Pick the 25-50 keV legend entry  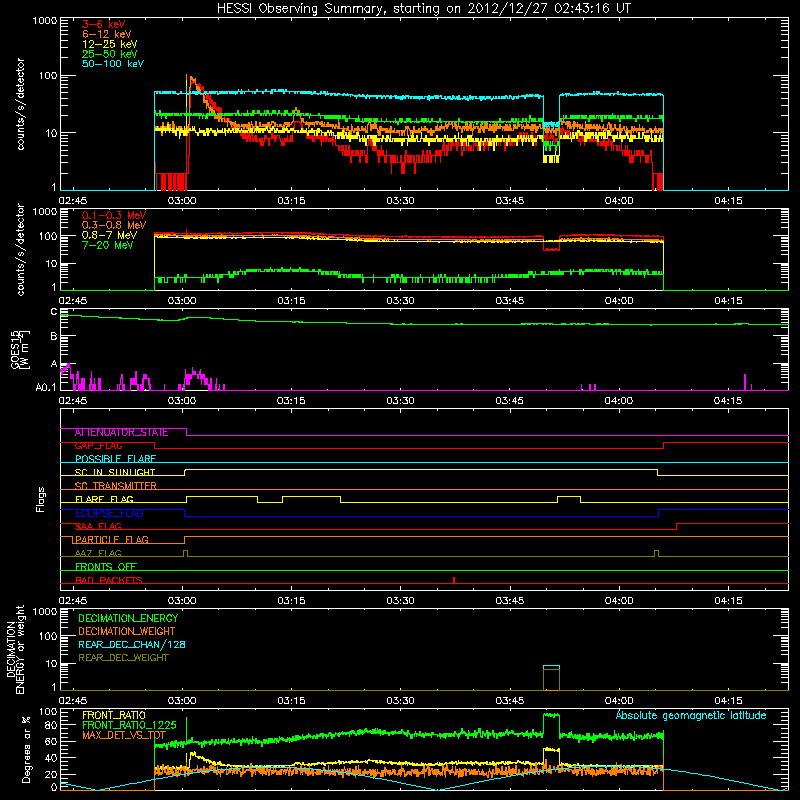click(x=110, y=54)
